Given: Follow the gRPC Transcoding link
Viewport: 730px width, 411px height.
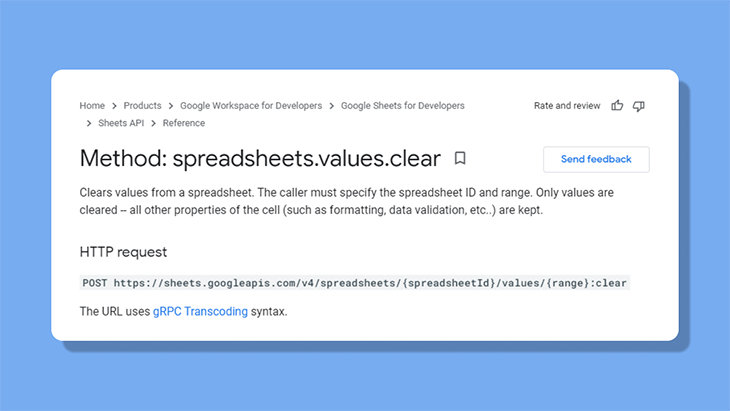Looking at the screenshot, I should click(x=200, y=311).
